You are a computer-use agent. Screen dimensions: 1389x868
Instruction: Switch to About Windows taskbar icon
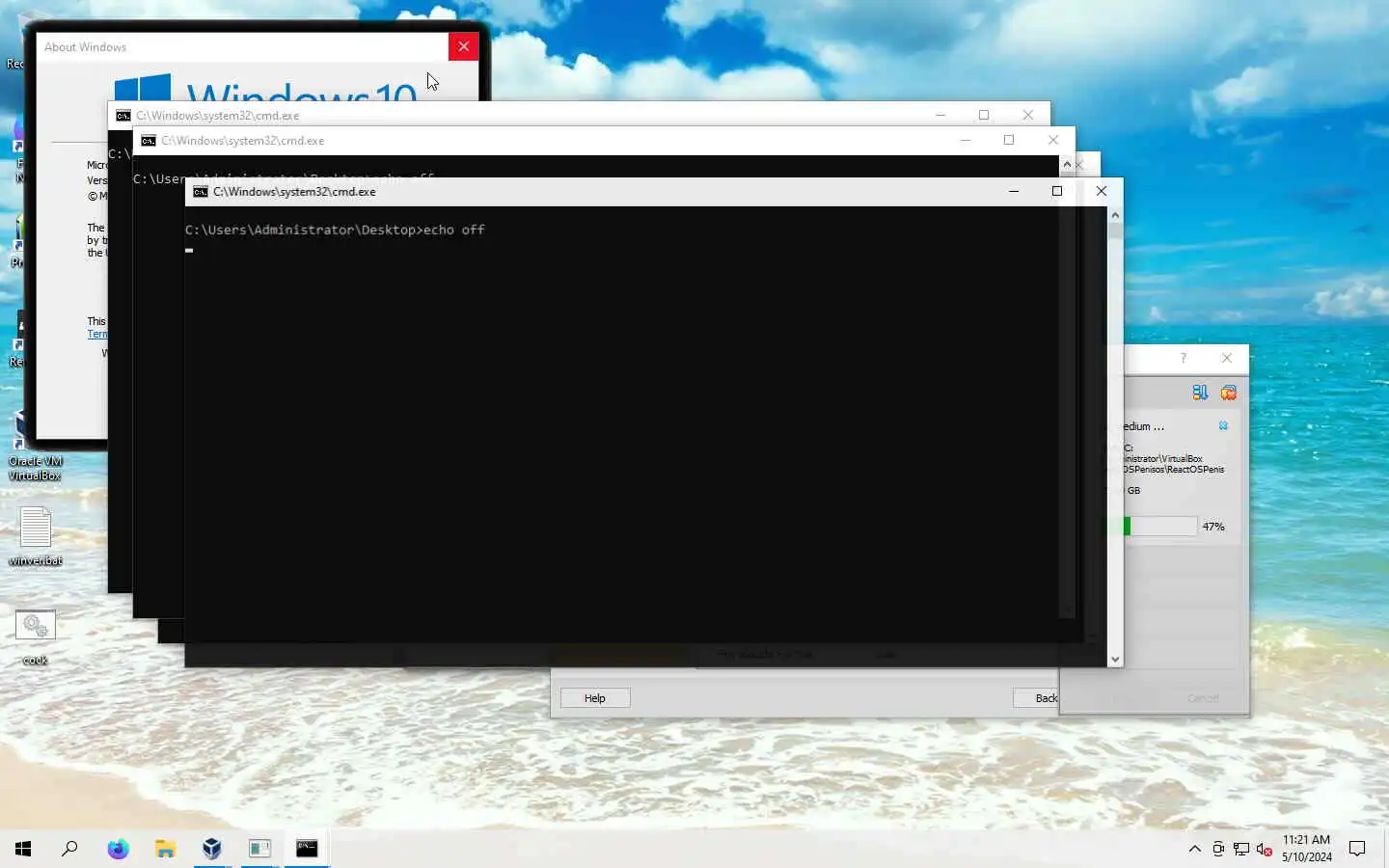259,849
